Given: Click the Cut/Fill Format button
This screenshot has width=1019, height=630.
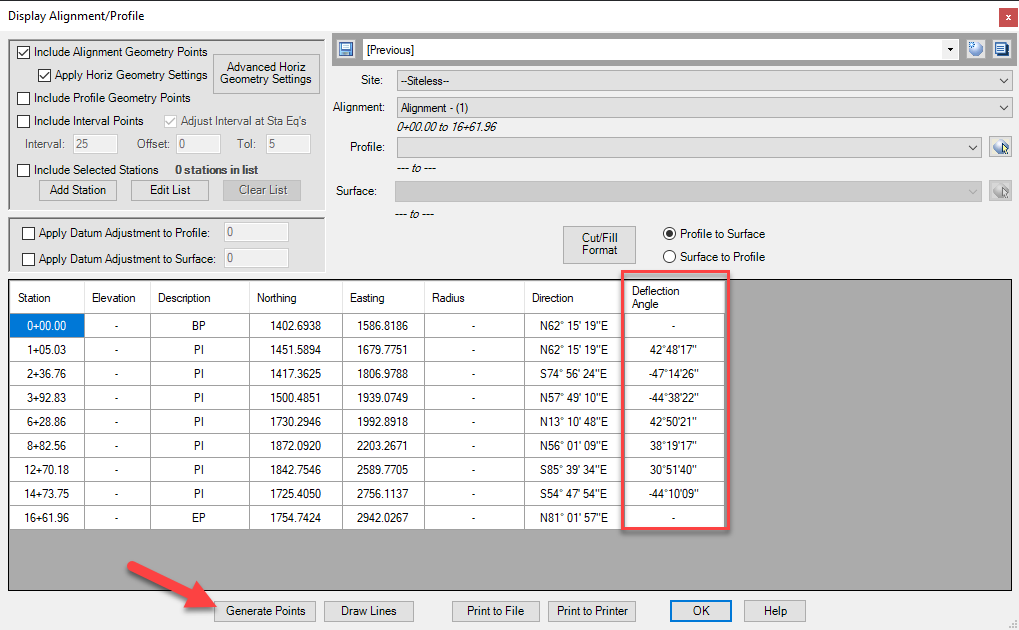Looking at the screenshot, I should 599,244.
